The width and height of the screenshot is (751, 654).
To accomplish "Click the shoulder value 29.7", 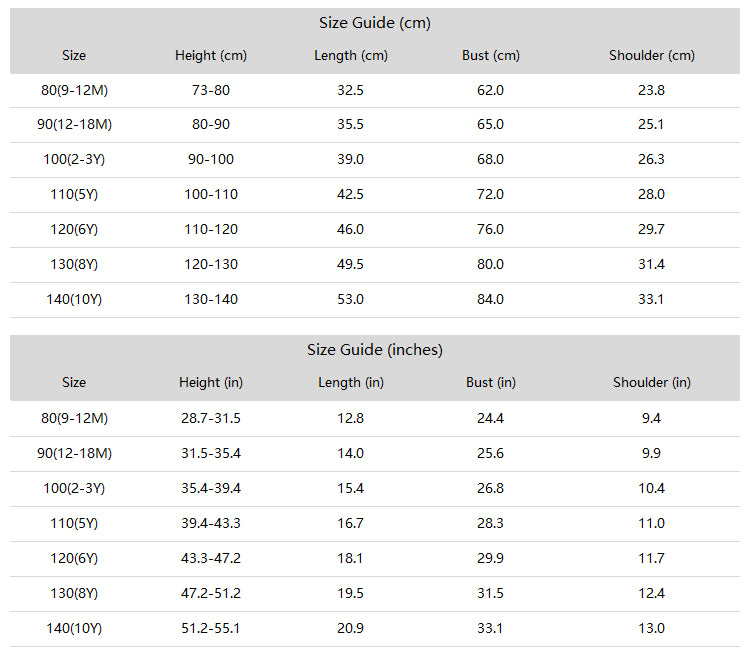I will tap(651, 229).
